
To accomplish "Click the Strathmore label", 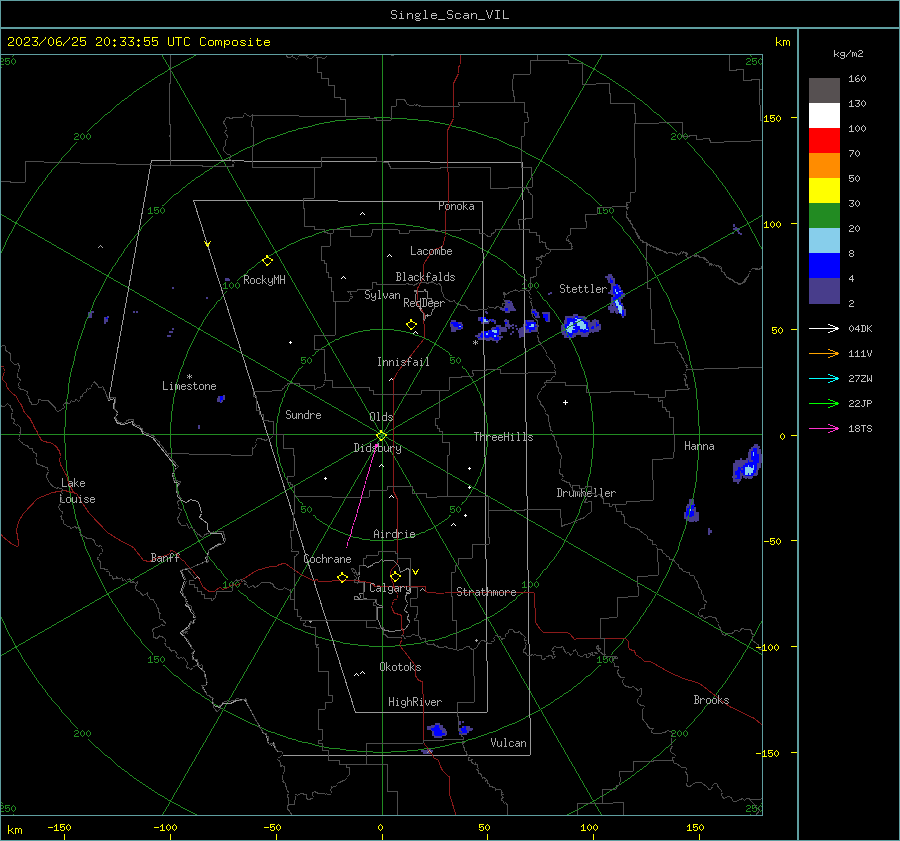I will click(x=486, y=592).
